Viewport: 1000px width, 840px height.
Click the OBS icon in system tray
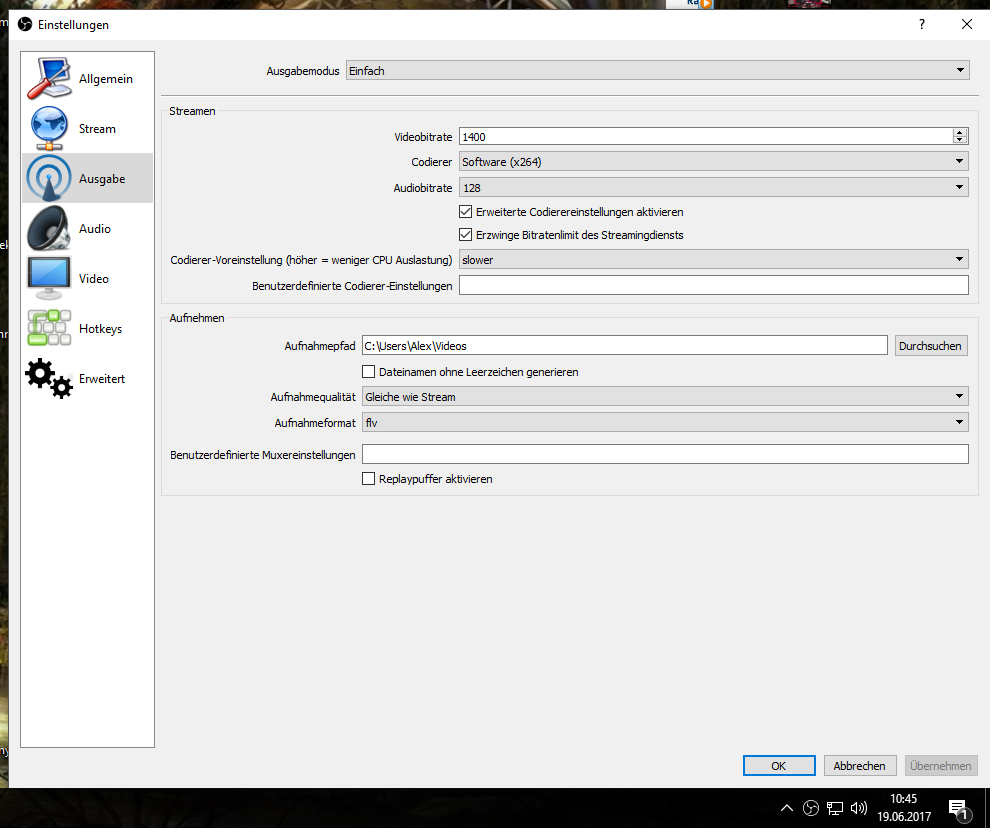coord(811,808)
